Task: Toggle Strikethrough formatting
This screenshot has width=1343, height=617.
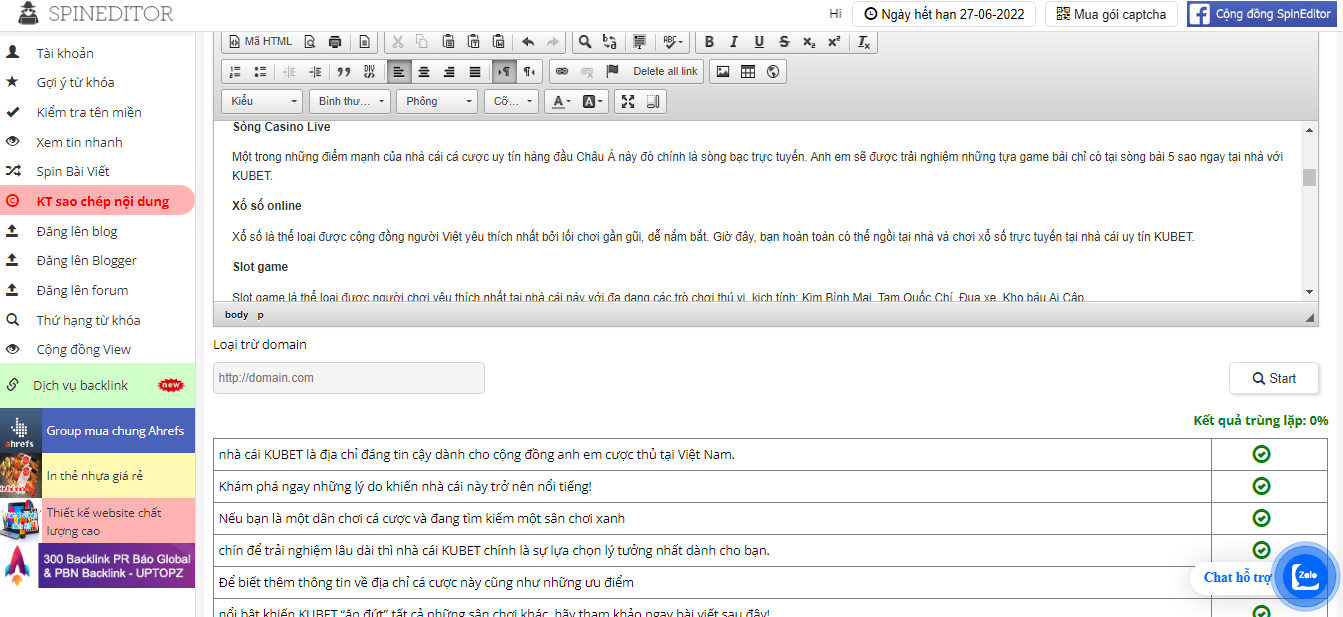Action: (x=784, y=42)
